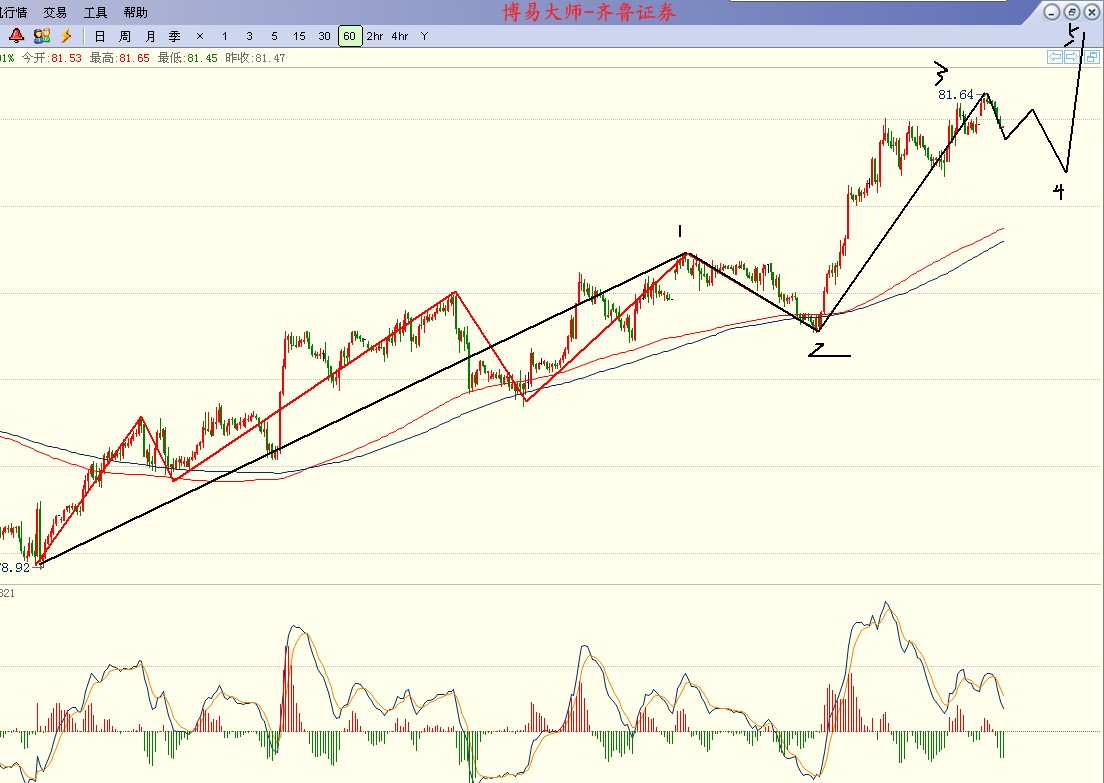
Task: Click the 昨收 81.47 previous close
Action: coord(256,58)
